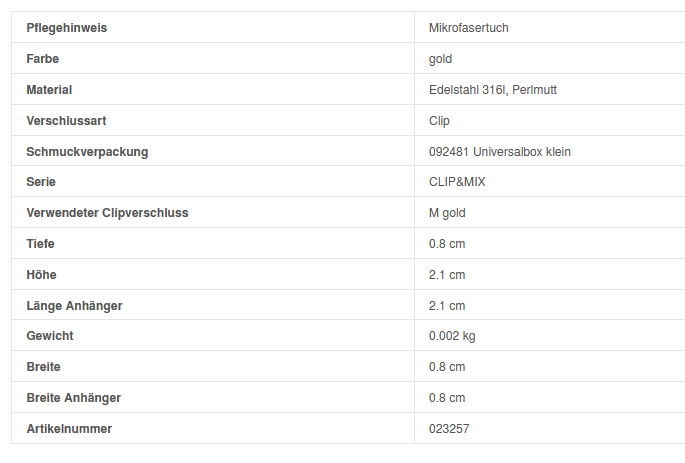The image size is (685, 463).
Task: Click the Gewicht row label
Action: (50, 336)
